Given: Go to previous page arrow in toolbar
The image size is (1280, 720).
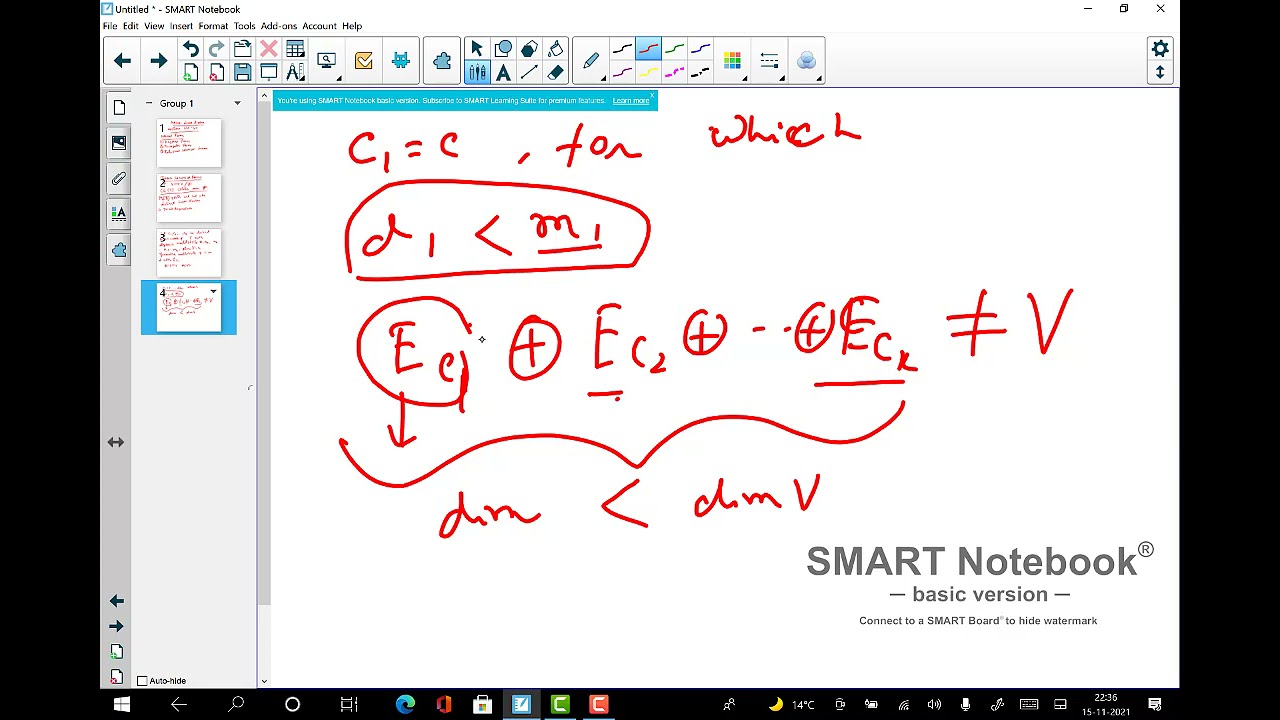Looking at the screenshot, I should click(x=122, y=61).
